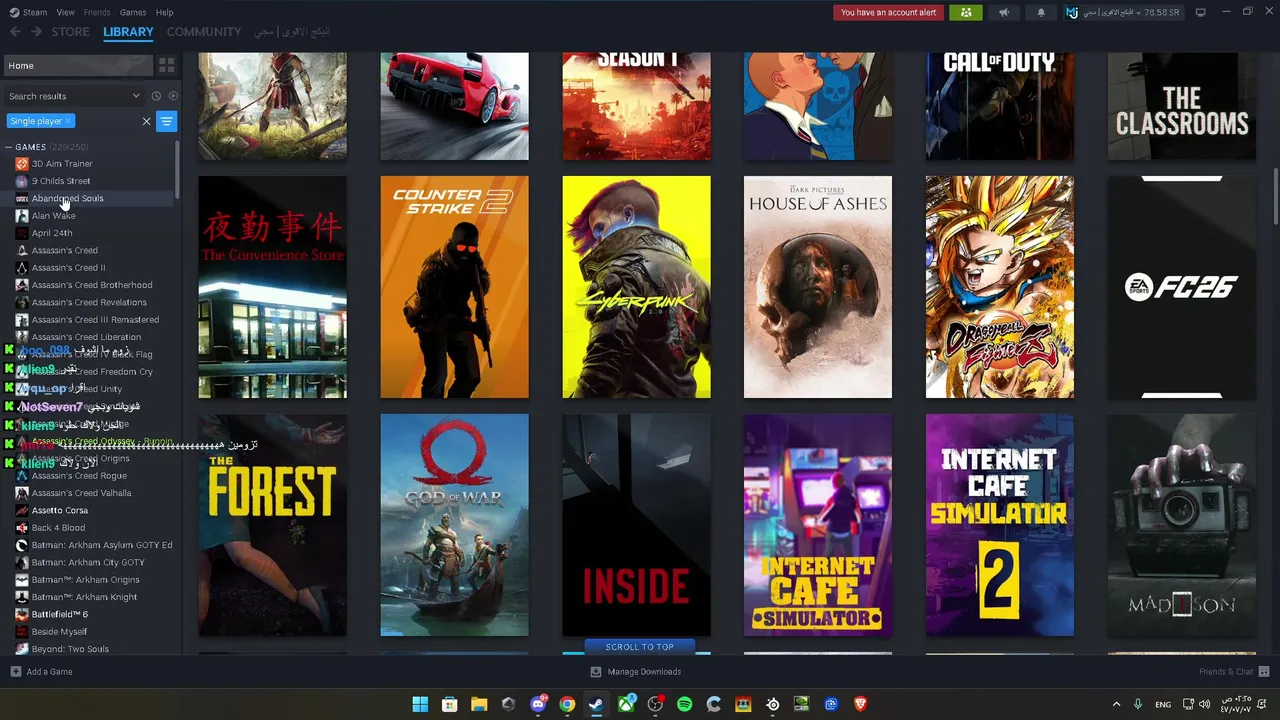The width and height of the screenshot is (1280, 720).
Task: Open MADiSON game cover
Action: (x=1182, y=525)
